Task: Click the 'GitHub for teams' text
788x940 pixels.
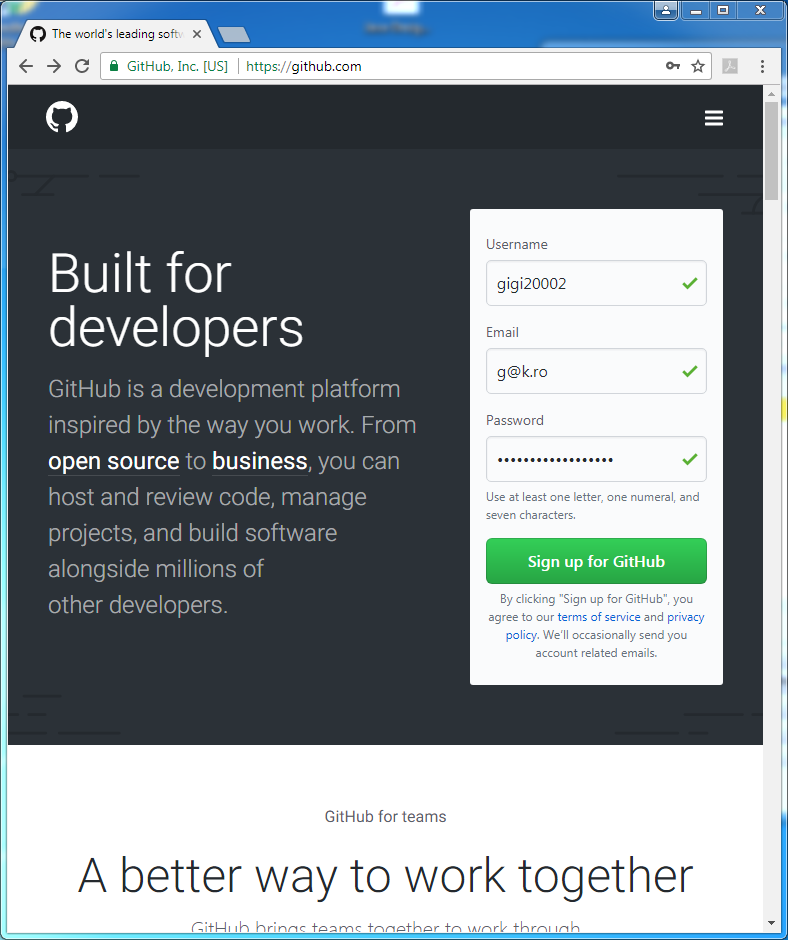Action: 386,817
